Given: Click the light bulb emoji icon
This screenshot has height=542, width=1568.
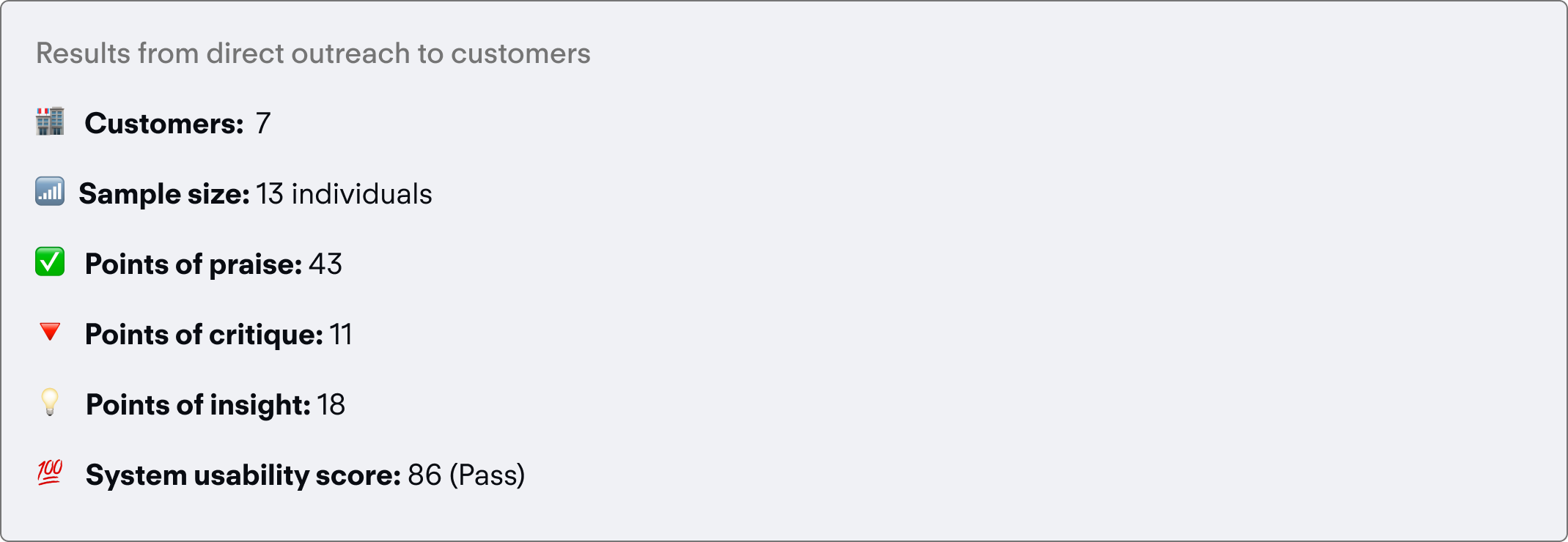Looking at the screenshot, I should coord(50,402).
